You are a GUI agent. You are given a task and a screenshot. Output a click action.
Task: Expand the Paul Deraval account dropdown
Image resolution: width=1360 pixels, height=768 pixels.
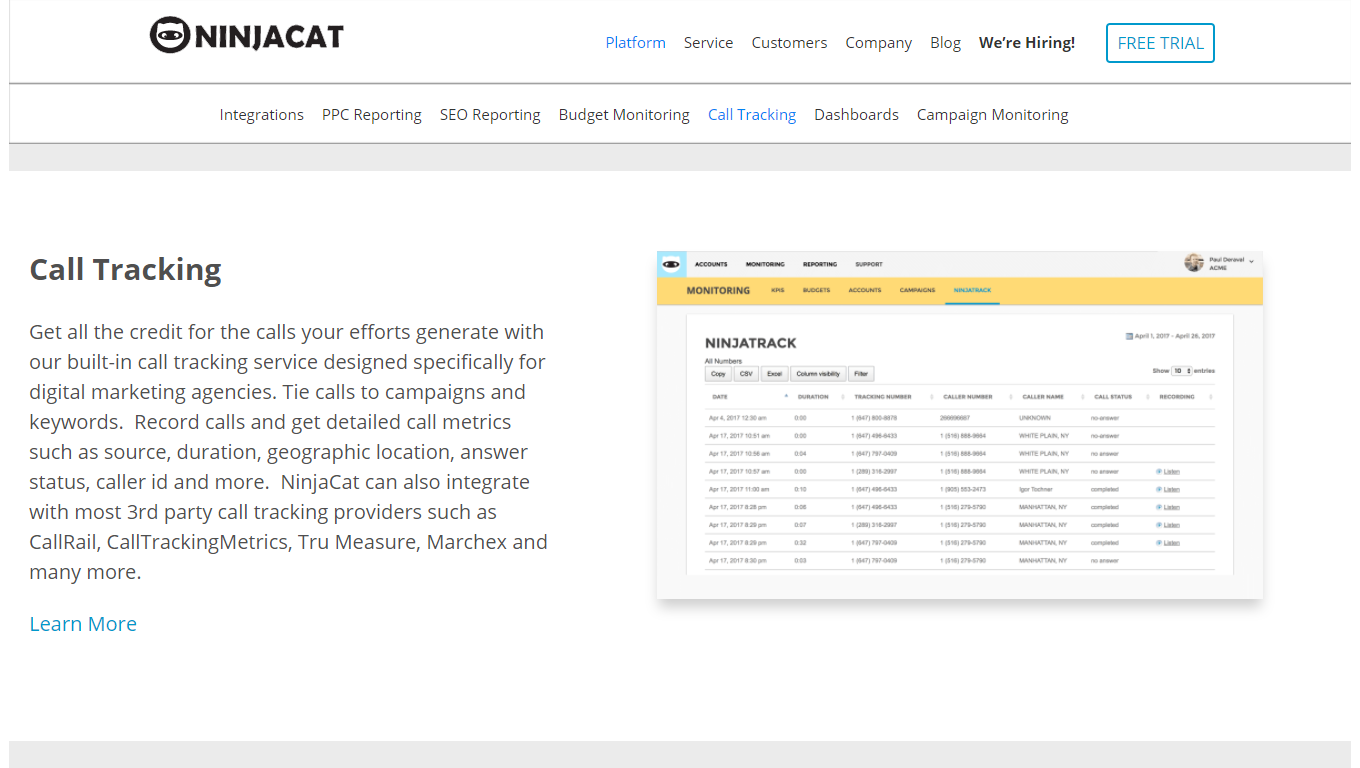point(1250,264)
